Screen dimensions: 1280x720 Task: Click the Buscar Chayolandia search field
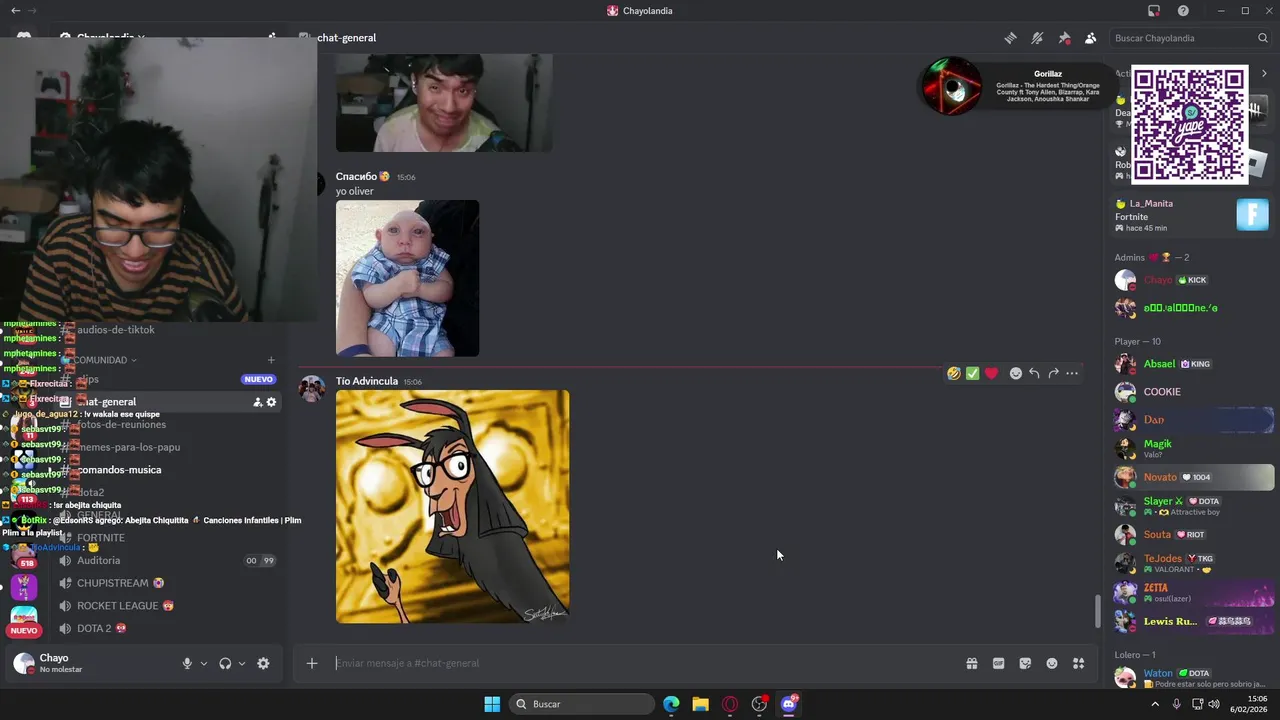(1190, 38)
